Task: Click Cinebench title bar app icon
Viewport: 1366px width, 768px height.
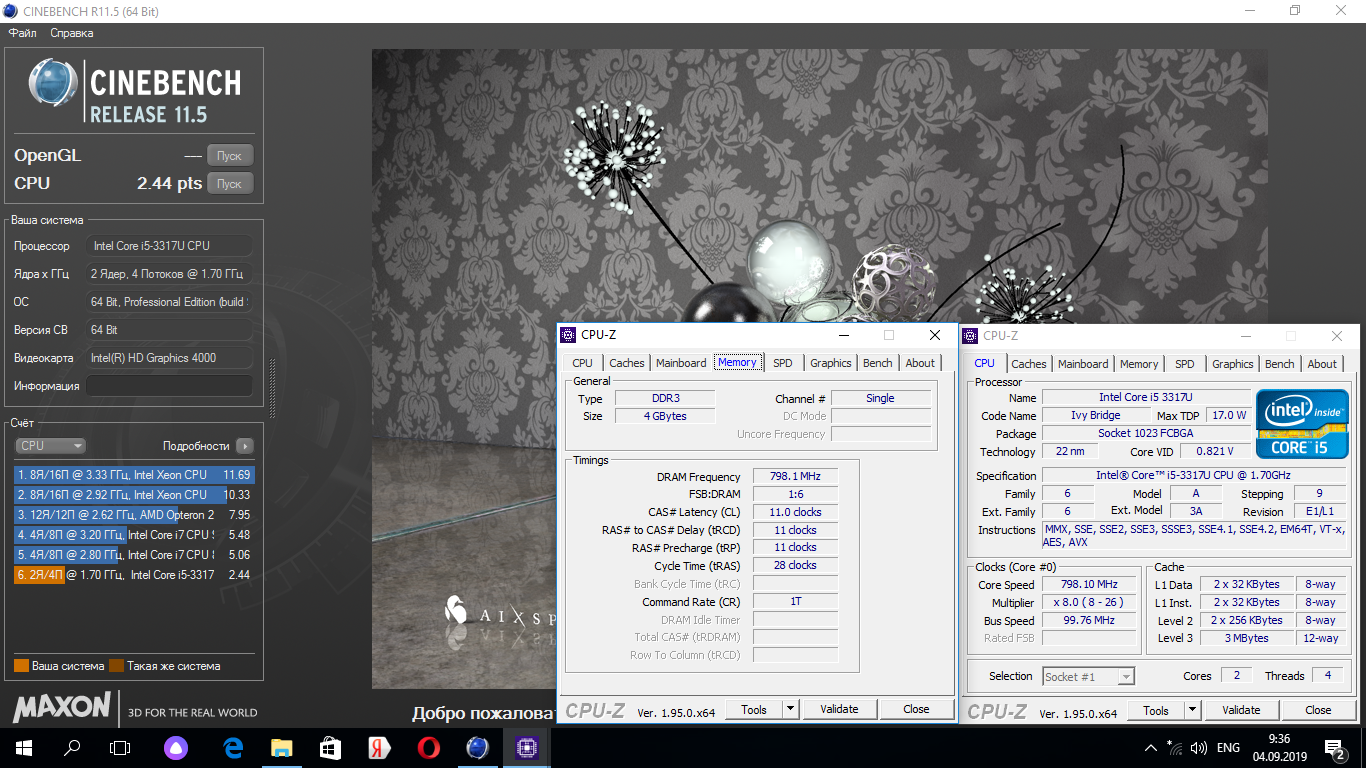Action: click(x=10, y=11)
